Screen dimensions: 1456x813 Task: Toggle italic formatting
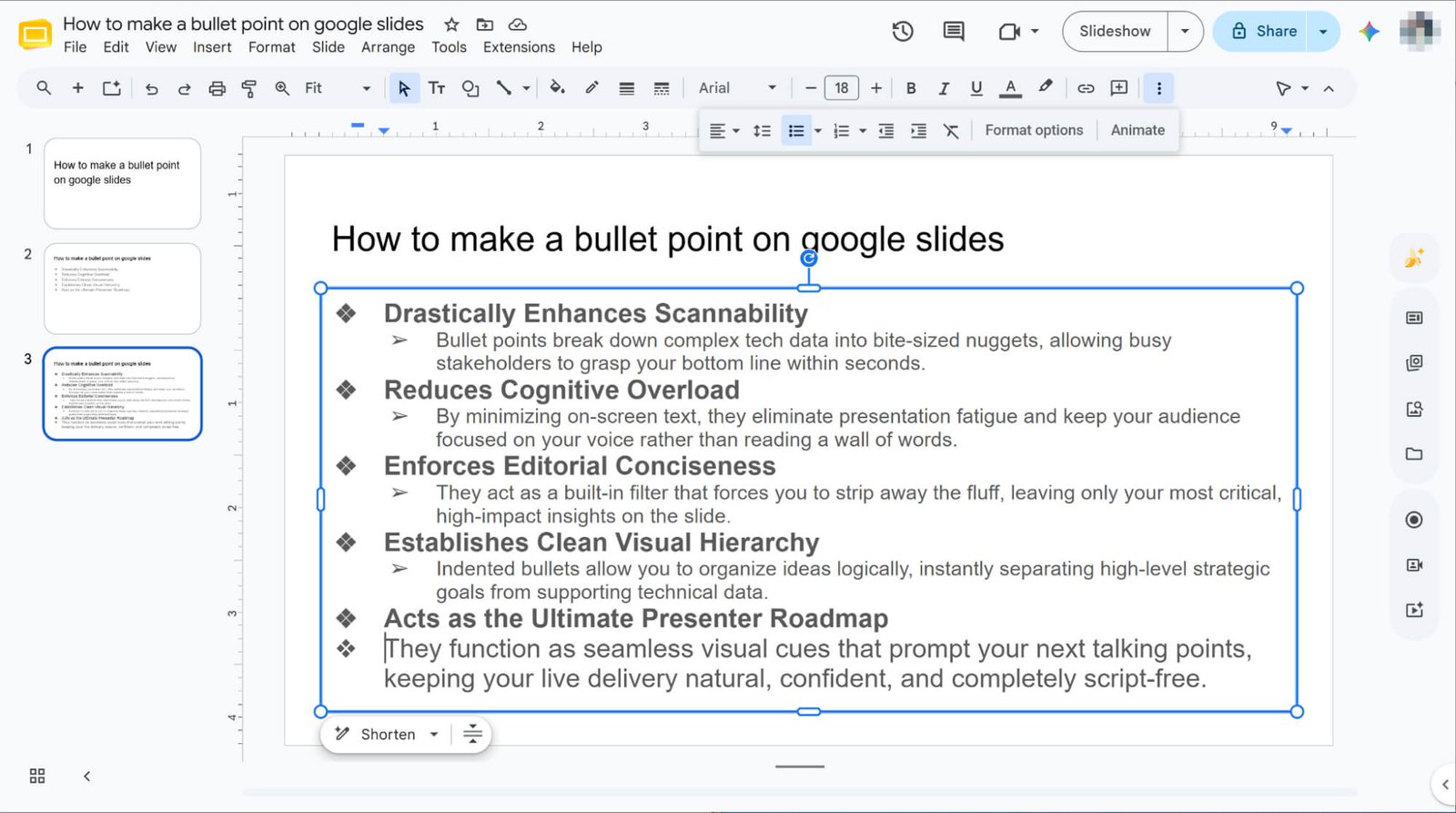pyautogui.click(x=944, y=88)
